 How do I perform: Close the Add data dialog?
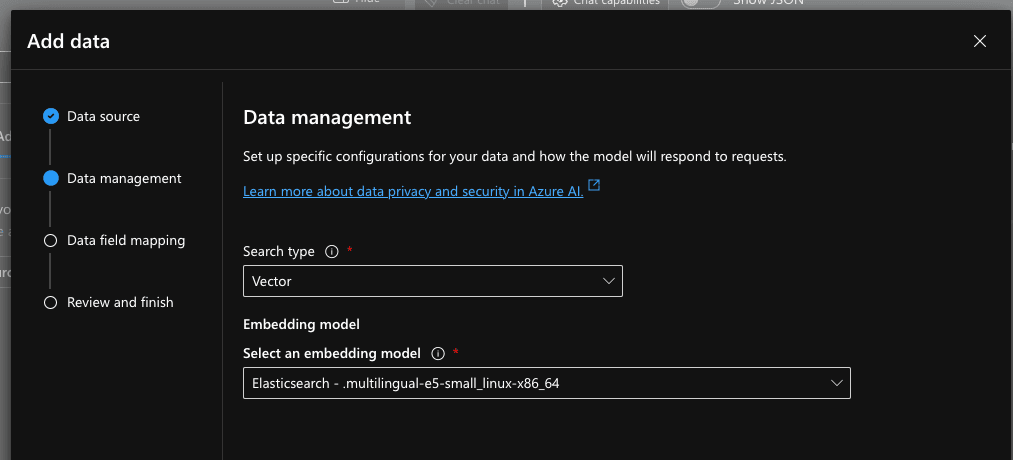980,41
